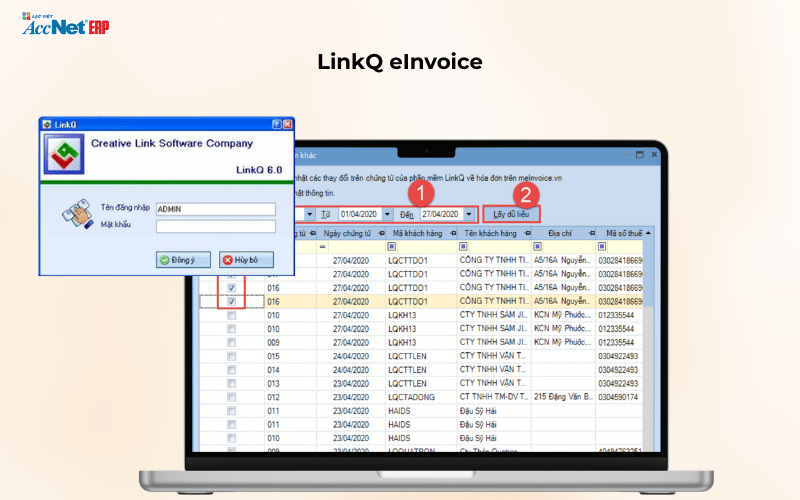Click filter icon under Mã khách hàng column
800x500 pixels.
[x=392, y=246]
